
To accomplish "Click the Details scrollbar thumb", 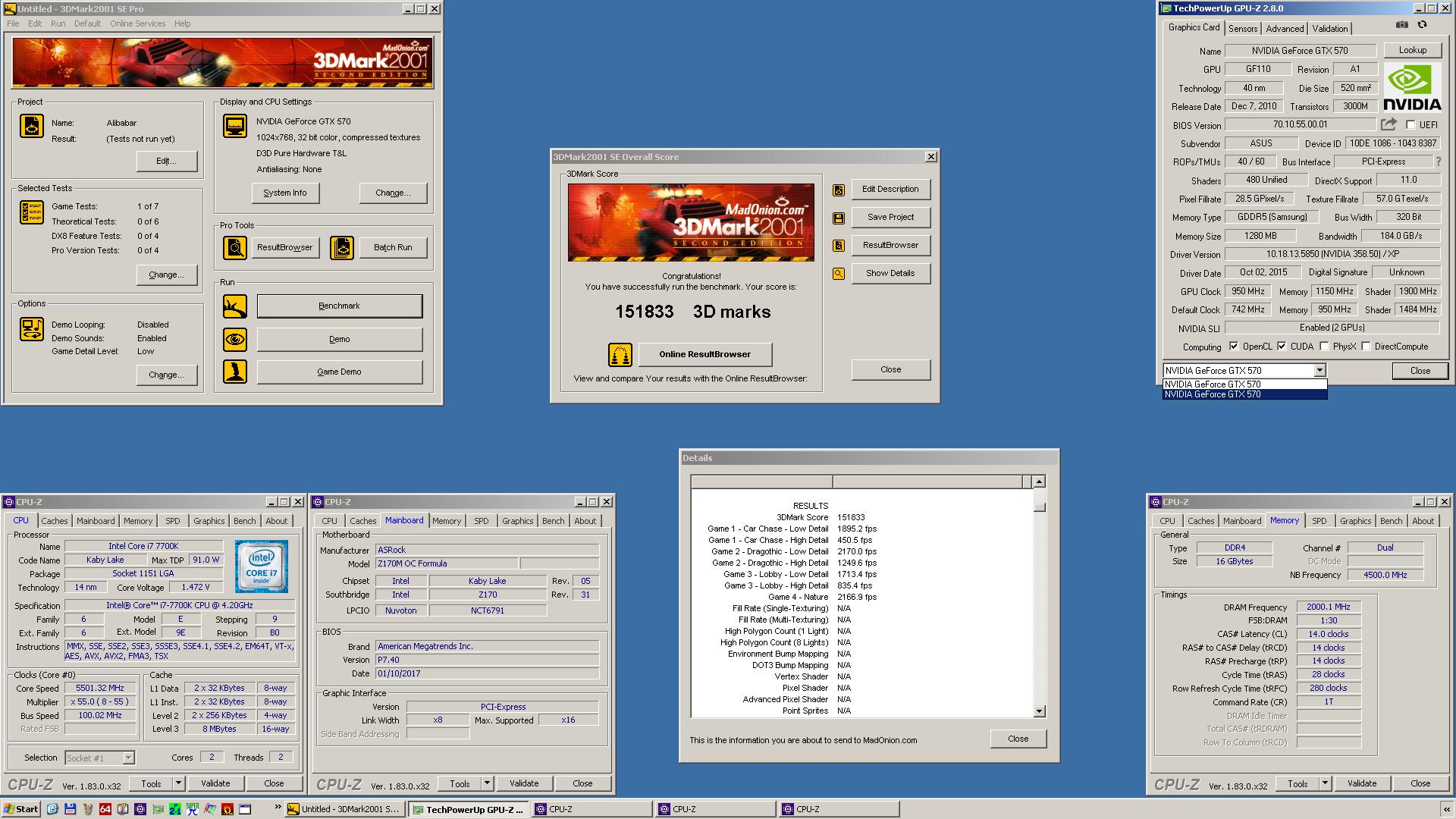I will [x=1039, y=507].
